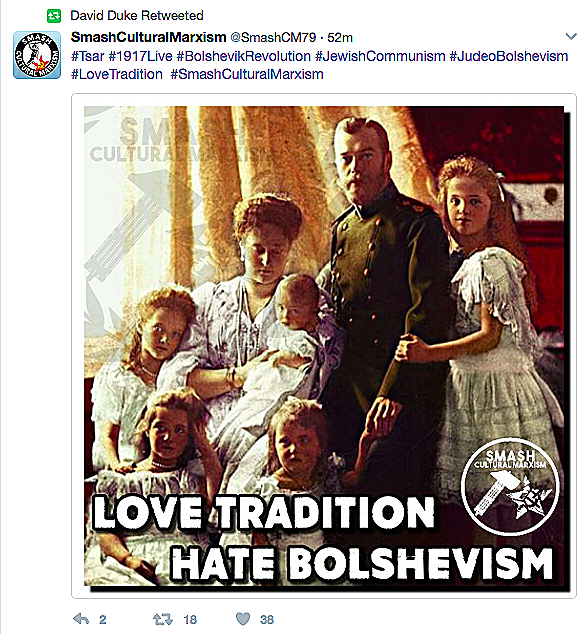Retweet using the retweet arrows icon

pyautogui.click(x=163, y=619)
